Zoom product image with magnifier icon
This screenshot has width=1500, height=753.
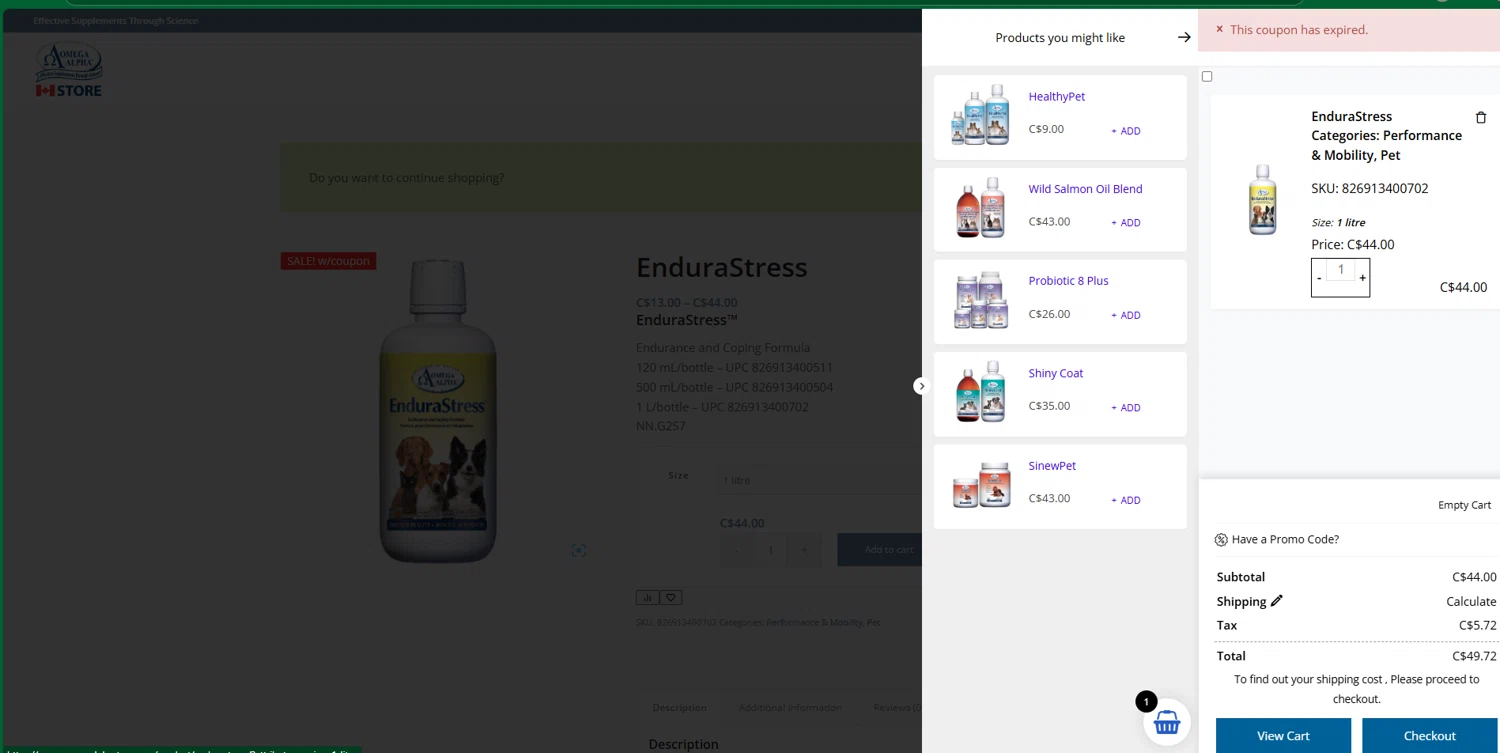click(x=579, y=550)
